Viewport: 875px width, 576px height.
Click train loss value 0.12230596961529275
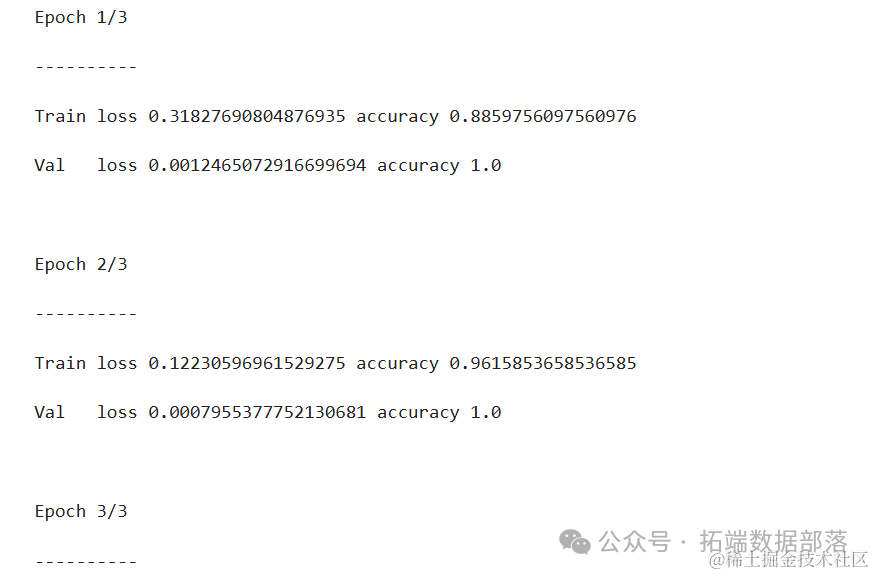pos(247,363)
